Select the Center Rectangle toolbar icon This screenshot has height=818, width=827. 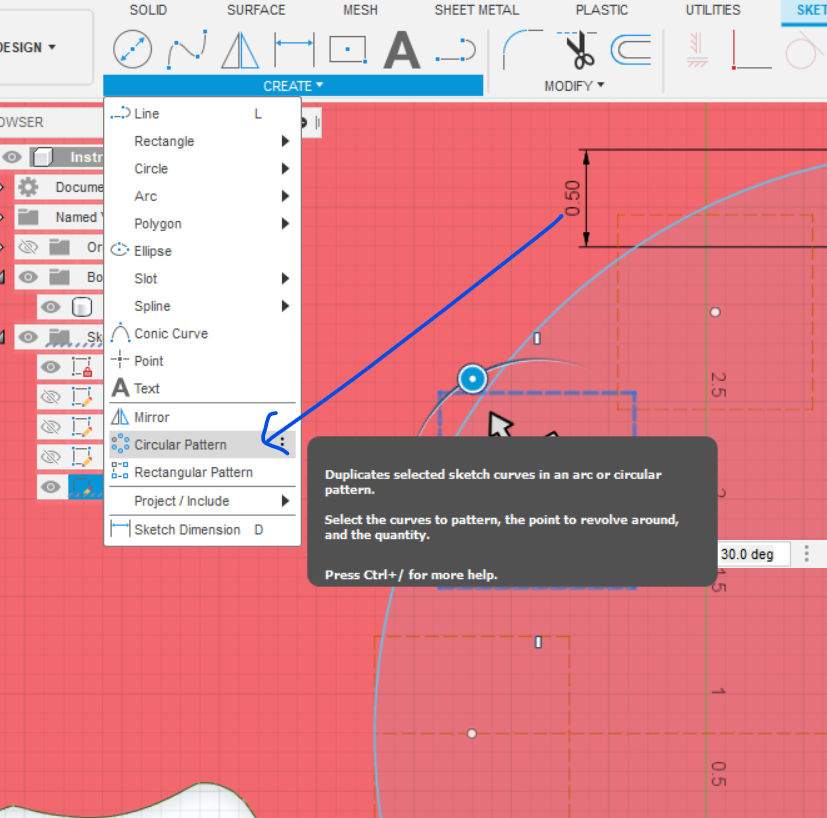[x=348, y=50]
